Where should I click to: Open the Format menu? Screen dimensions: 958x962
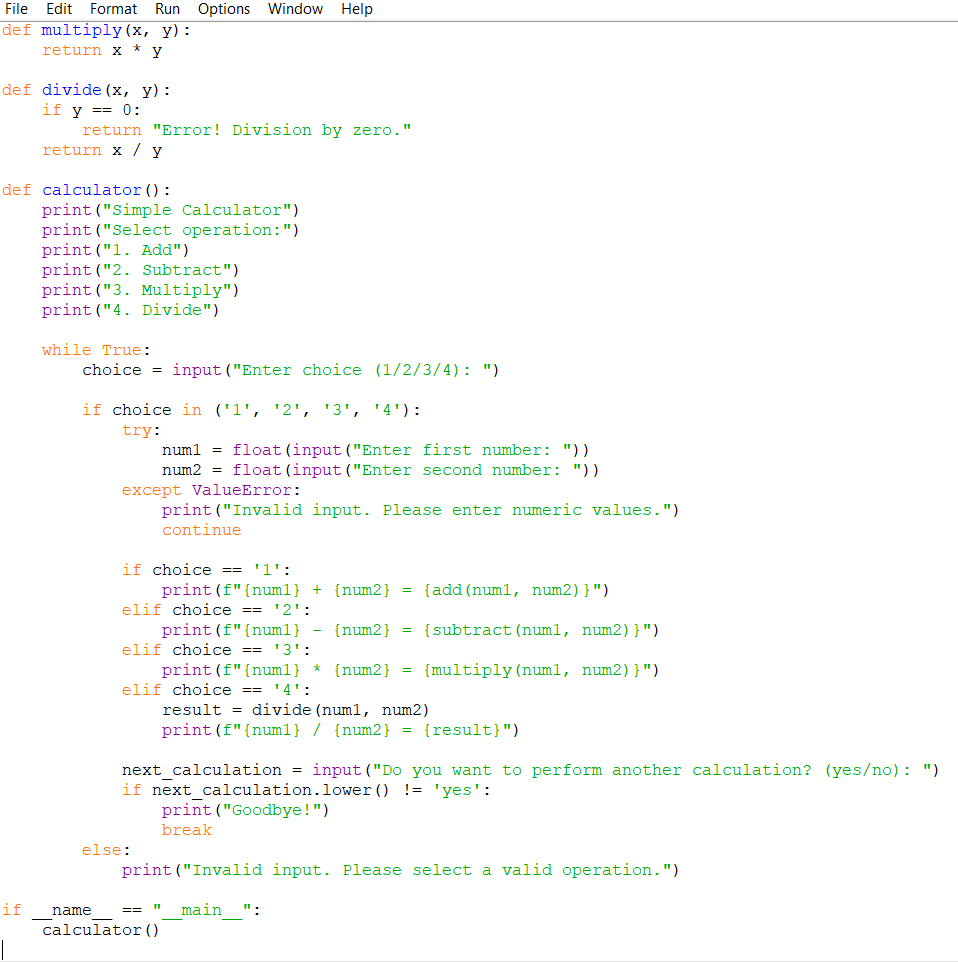pos(114,9)
